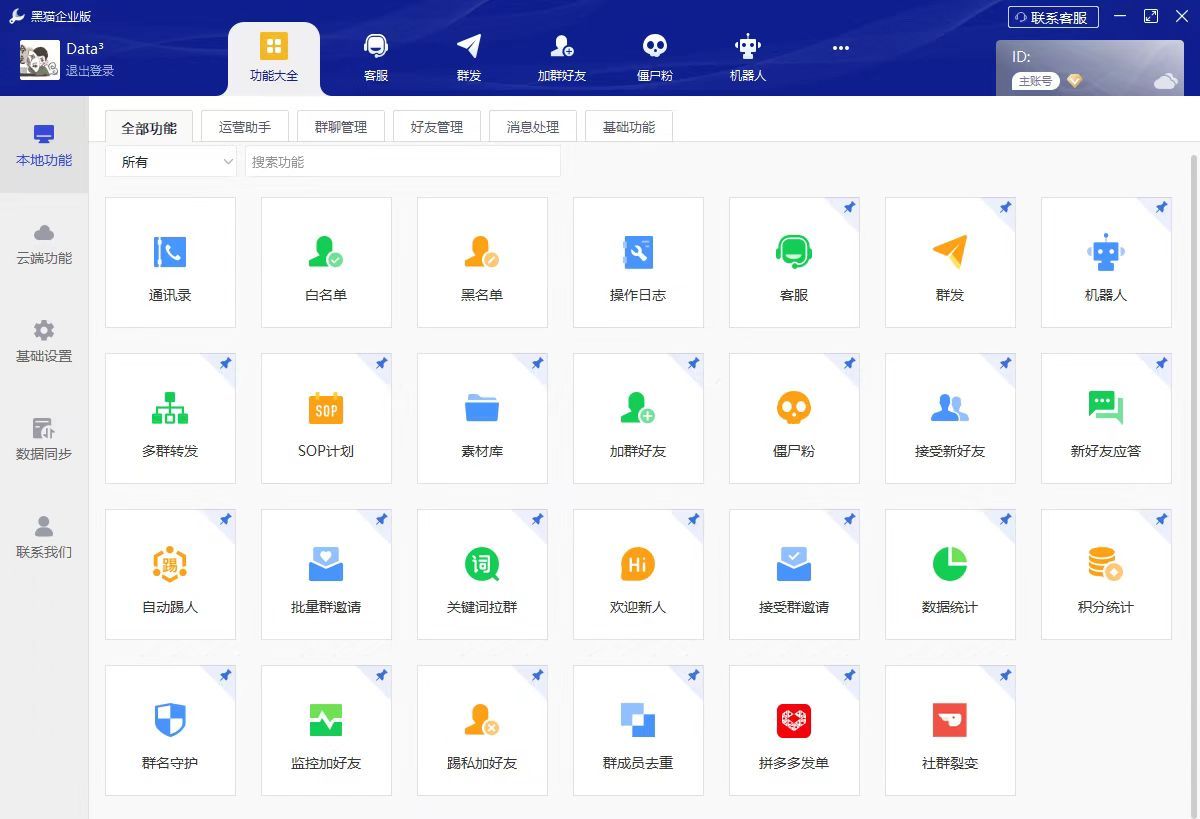Click the 搜索功能 search field

(x=402, y=161)
